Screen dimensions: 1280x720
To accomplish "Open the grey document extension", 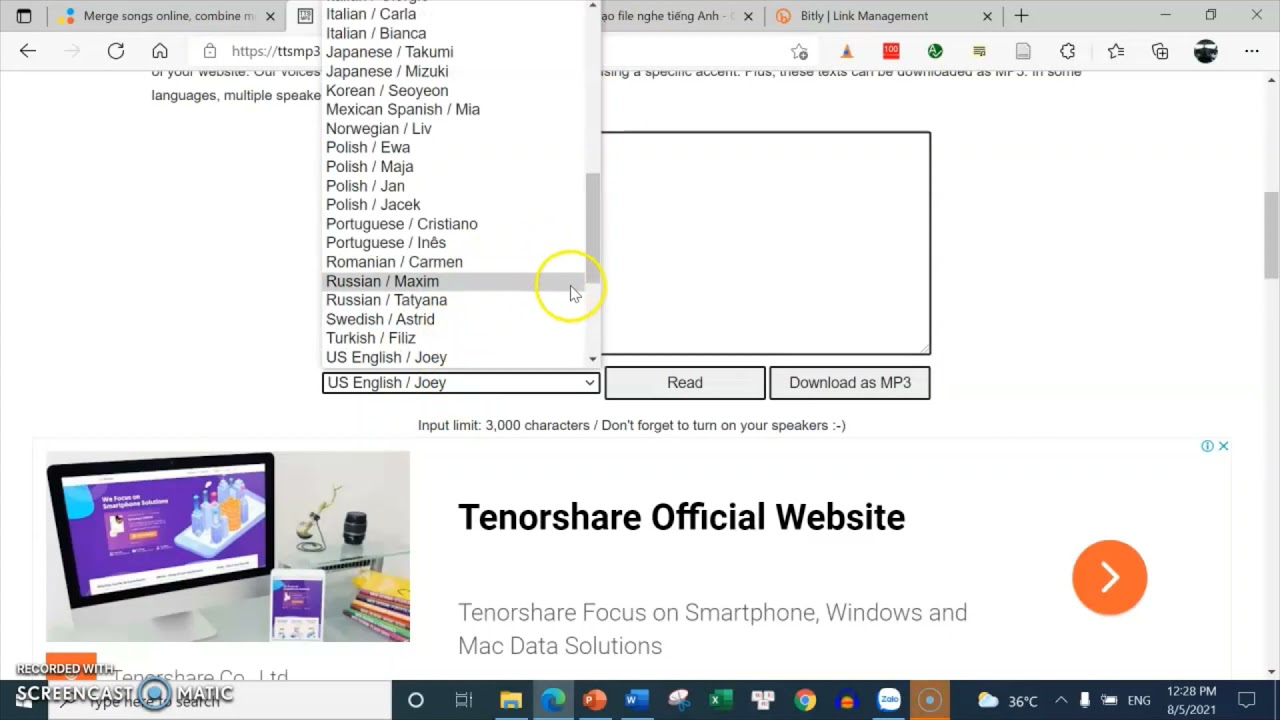I will click(x=1023, y=51).
